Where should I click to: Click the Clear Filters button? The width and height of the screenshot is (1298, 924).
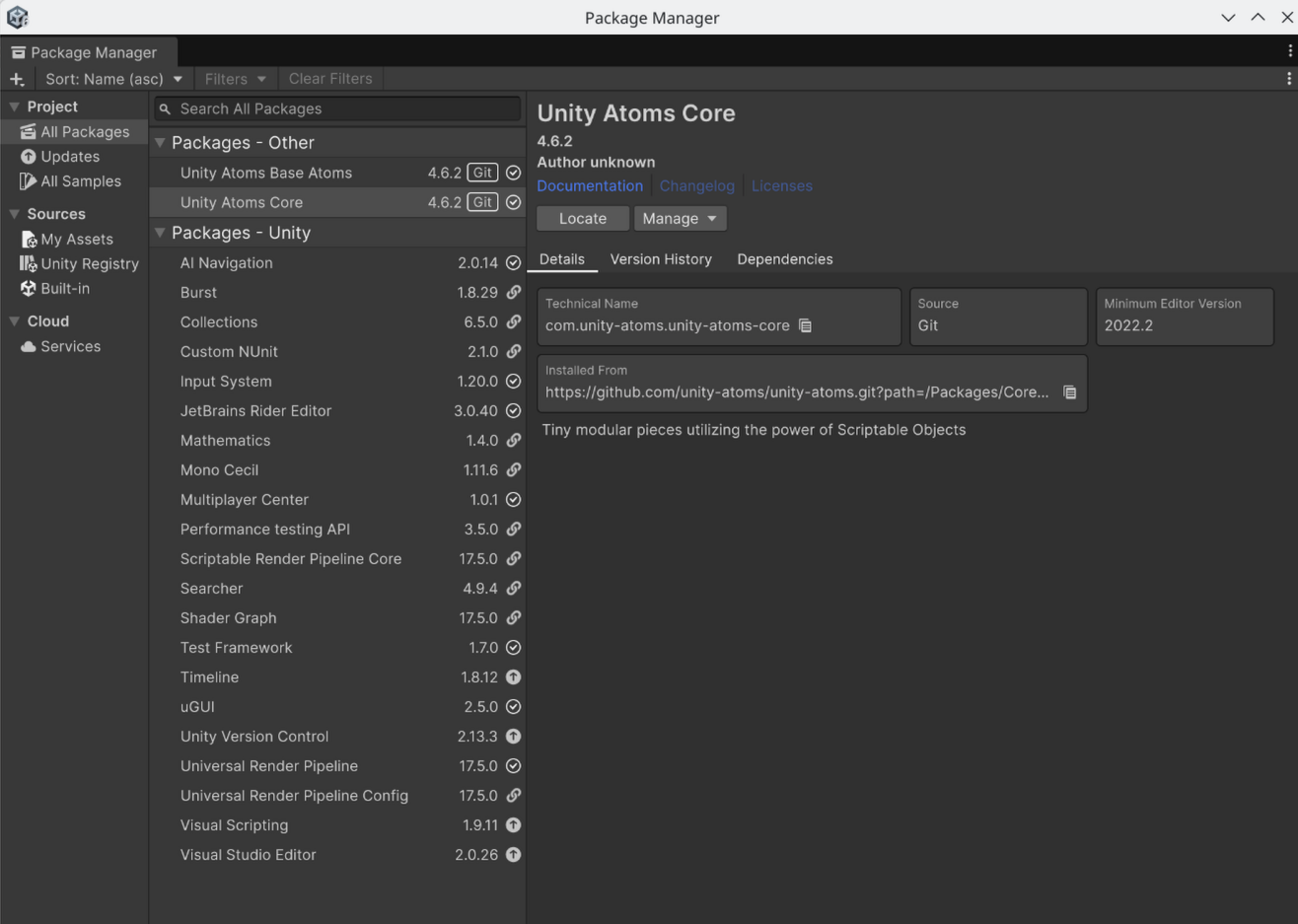point(330,79)
